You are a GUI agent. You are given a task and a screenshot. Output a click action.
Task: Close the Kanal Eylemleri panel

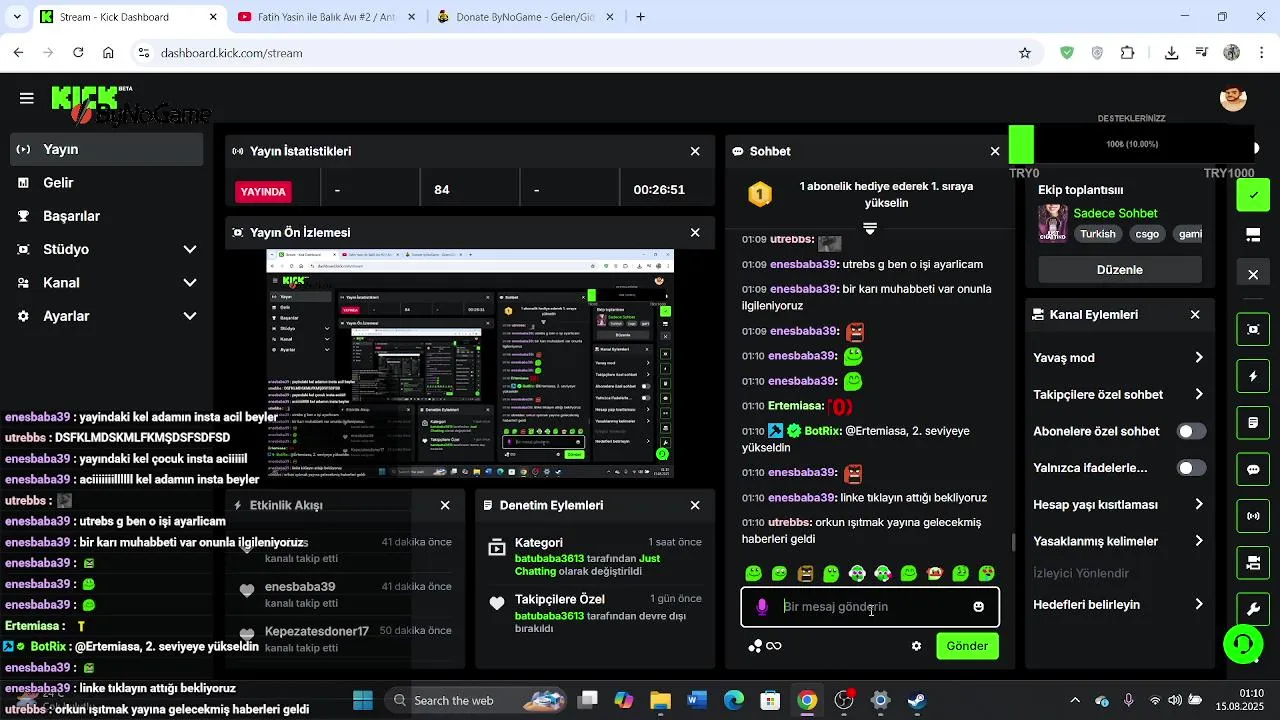coord(1195,314)
